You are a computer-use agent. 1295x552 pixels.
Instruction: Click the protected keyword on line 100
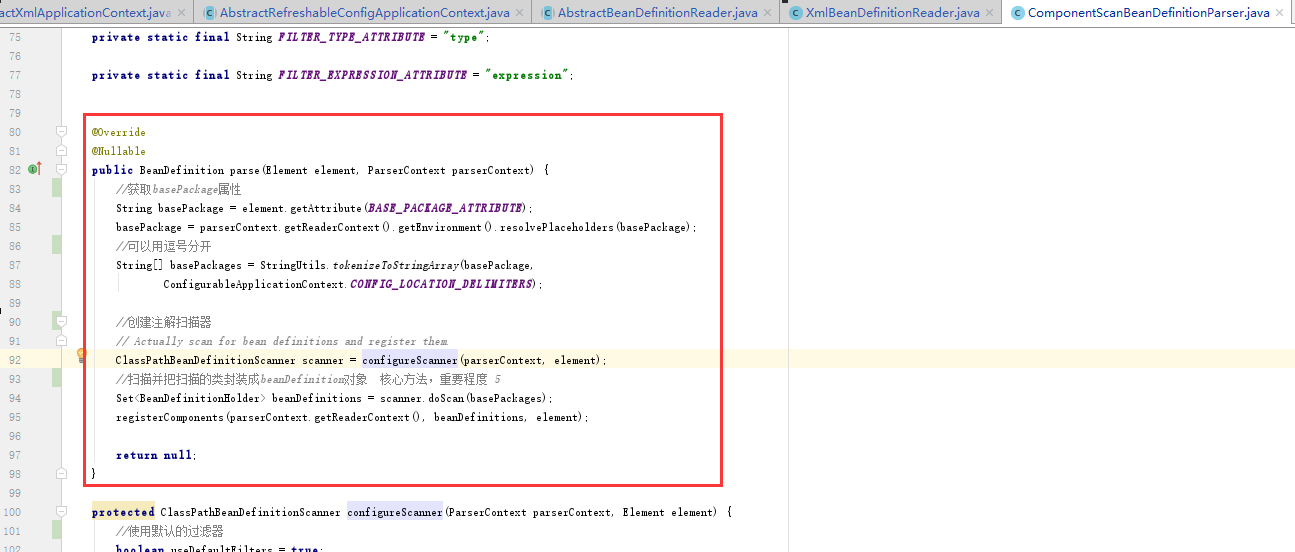[x=122, y=511]
